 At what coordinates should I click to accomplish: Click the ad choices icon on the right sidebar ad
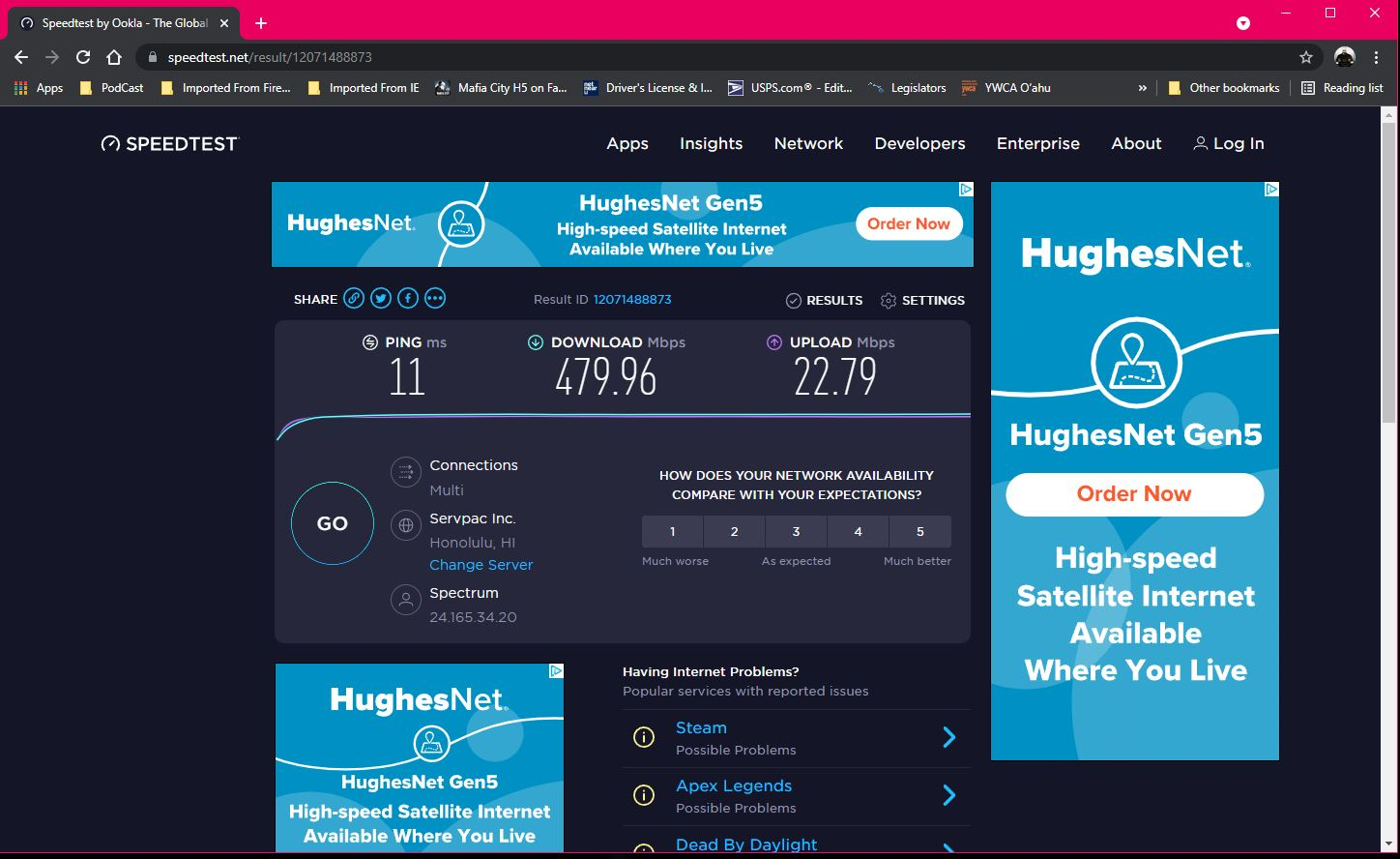pos(1271,190)
